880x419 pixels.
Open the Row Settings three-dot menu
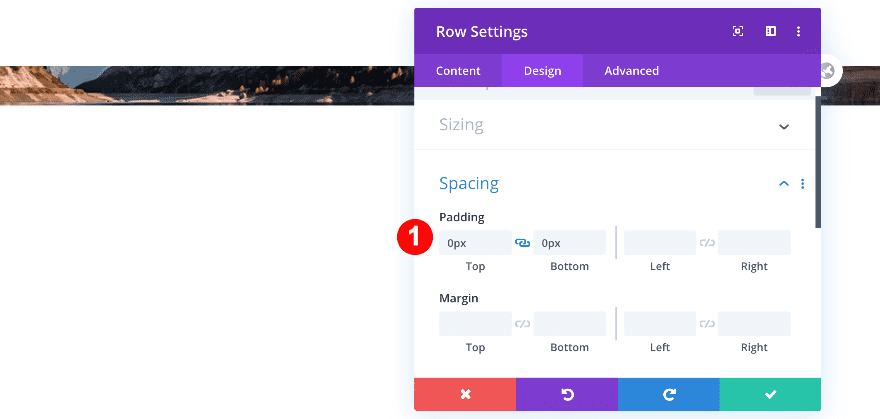(x=798, y=31)
